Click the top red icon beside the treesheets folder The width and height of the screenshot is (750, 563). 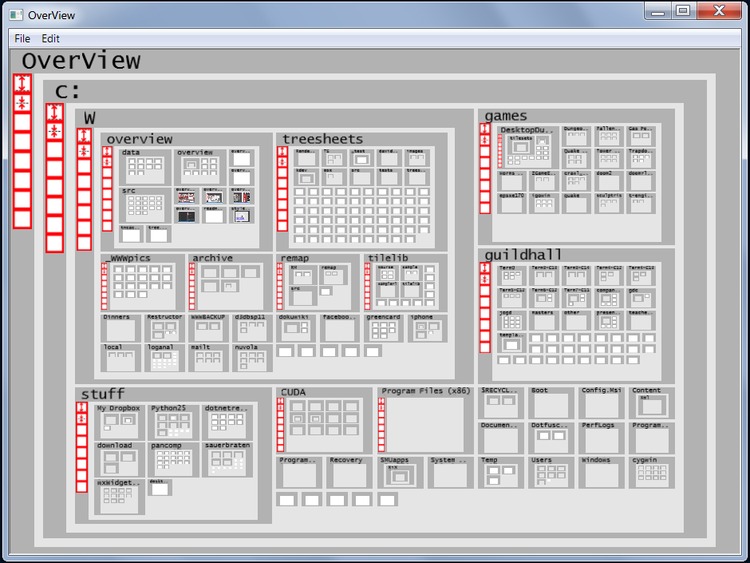tap(282, 152)
